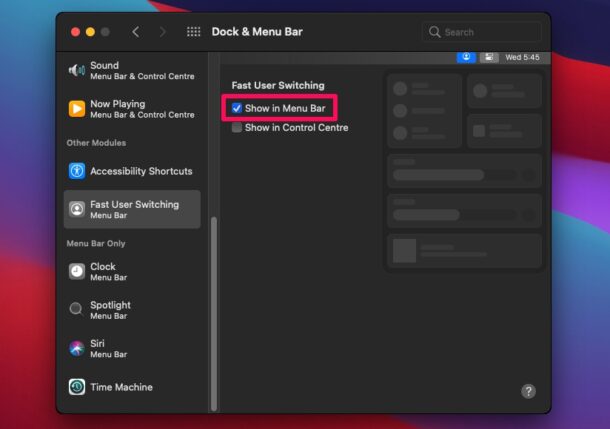The height and width of the screenshot is (429, 610).
Task: Open the show-all preferences grid icon
Action: tap(193, 32)
